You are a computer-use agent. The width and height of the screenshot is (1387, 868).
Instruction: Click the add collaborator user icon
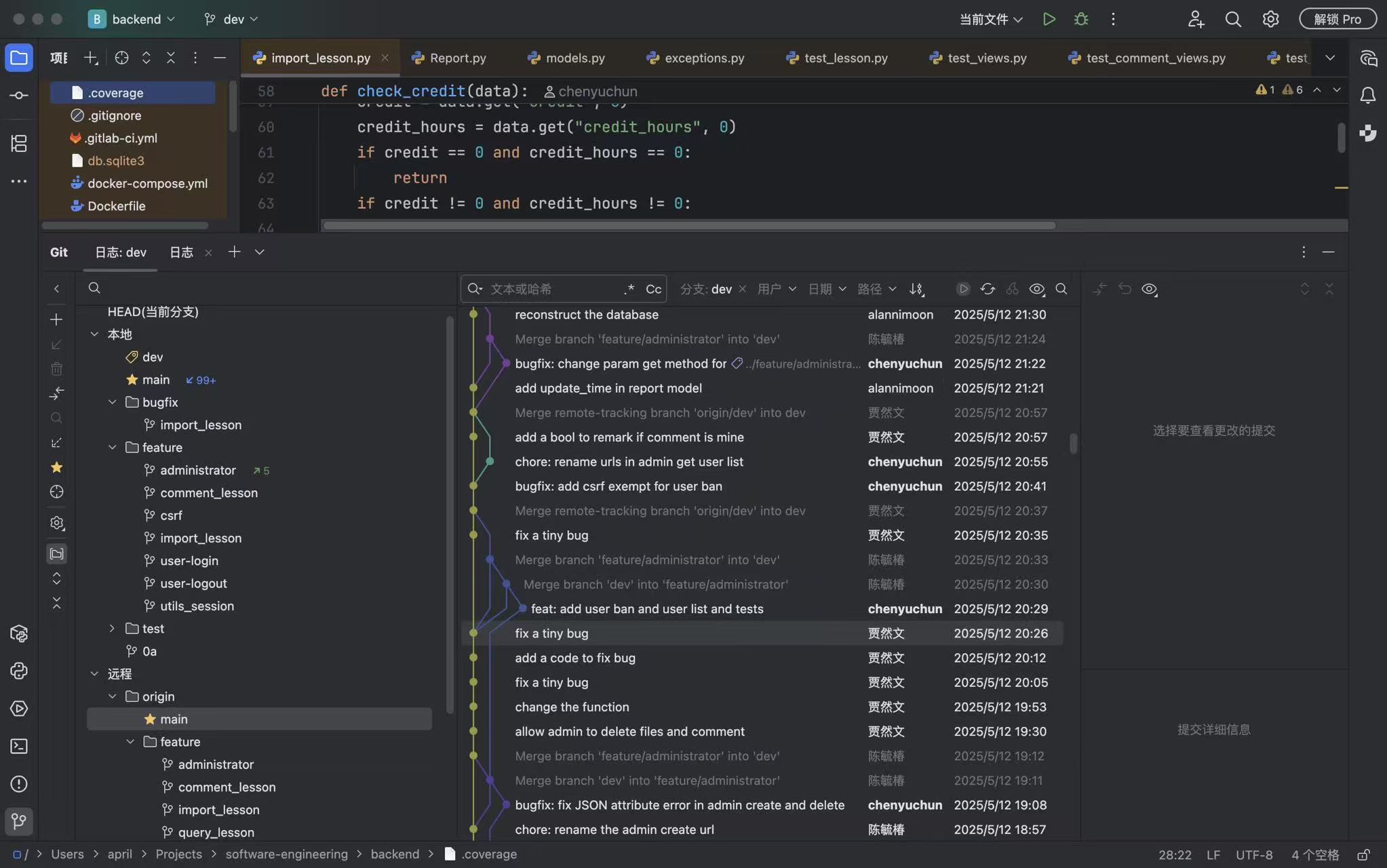coord(1196,19)
